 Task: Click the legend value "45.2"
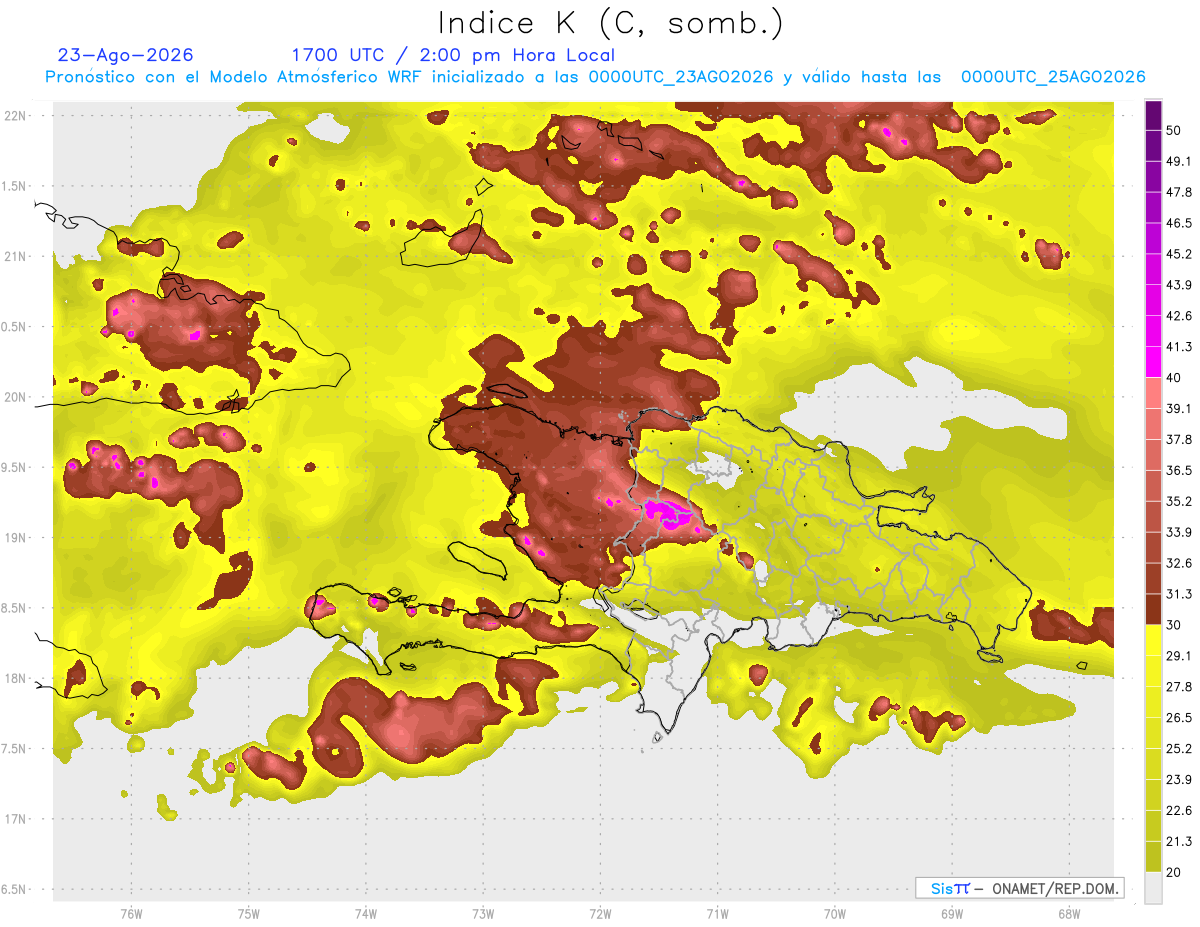point(1179,254)
